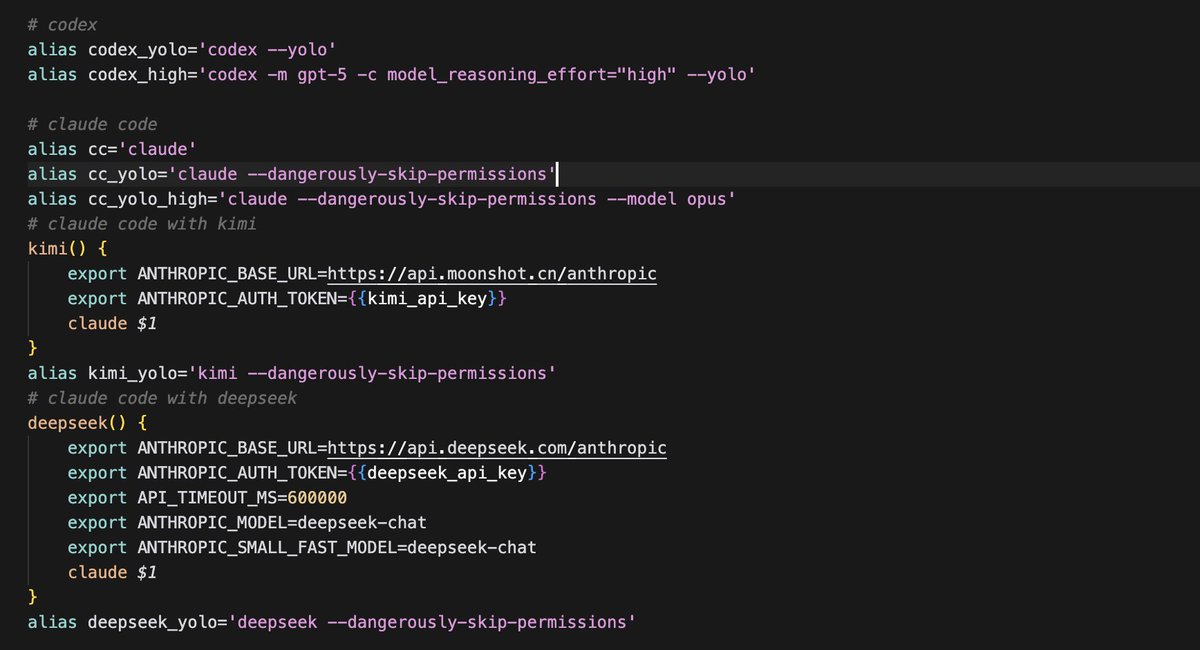1200x650 pixels.
Task: Click the 'gpt-5' model text
Action: click(x=322, y=75)
